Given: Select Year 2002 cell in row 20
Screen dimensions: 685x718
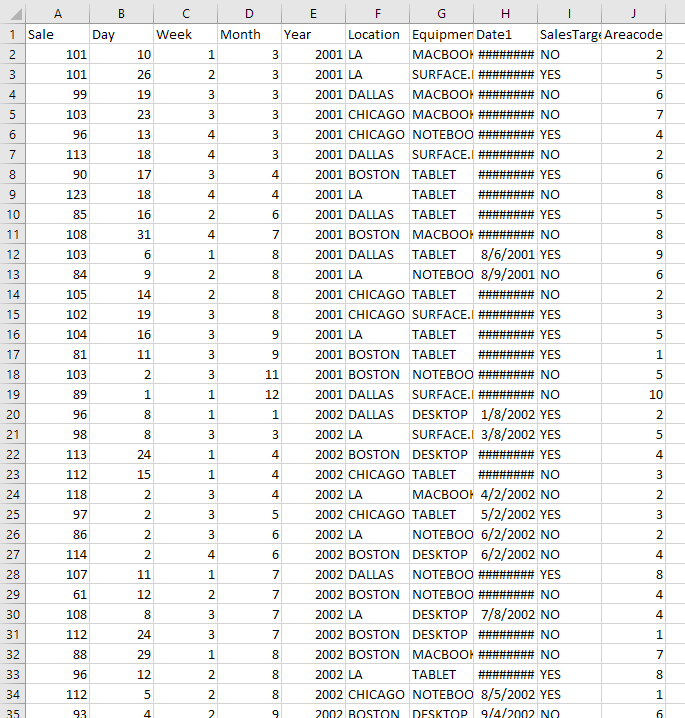Looking at the screenshot, I should click(x=313, y=414).
